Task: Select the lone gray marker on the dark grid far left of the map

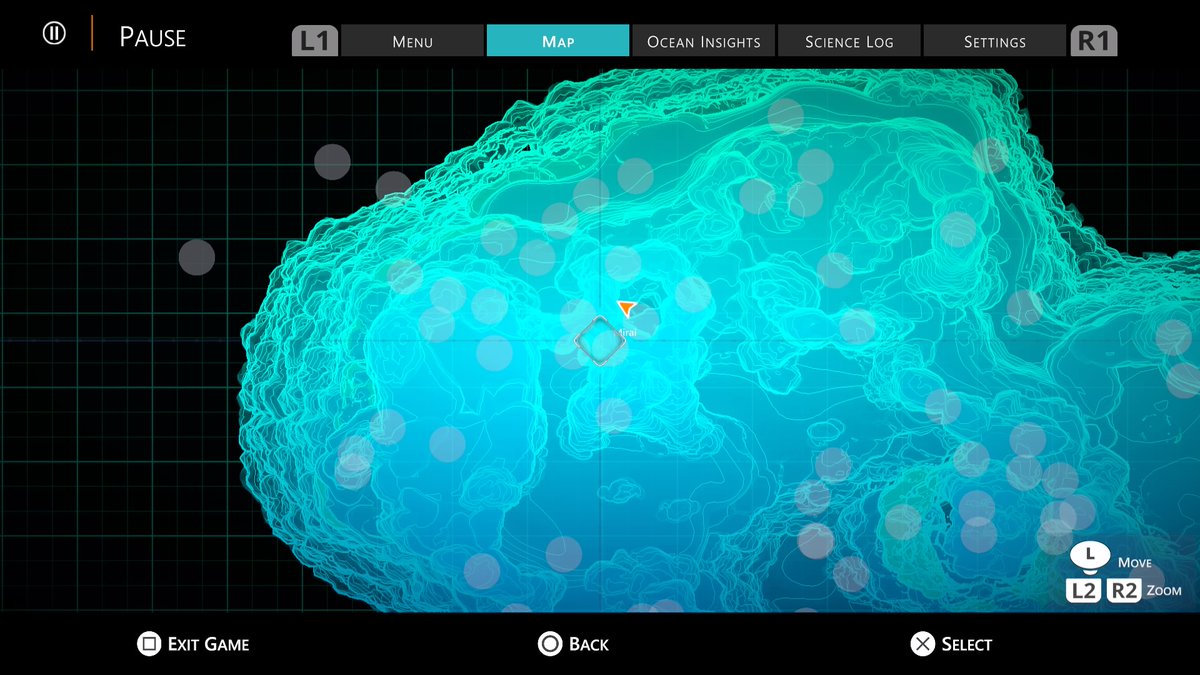Action: 197,257
